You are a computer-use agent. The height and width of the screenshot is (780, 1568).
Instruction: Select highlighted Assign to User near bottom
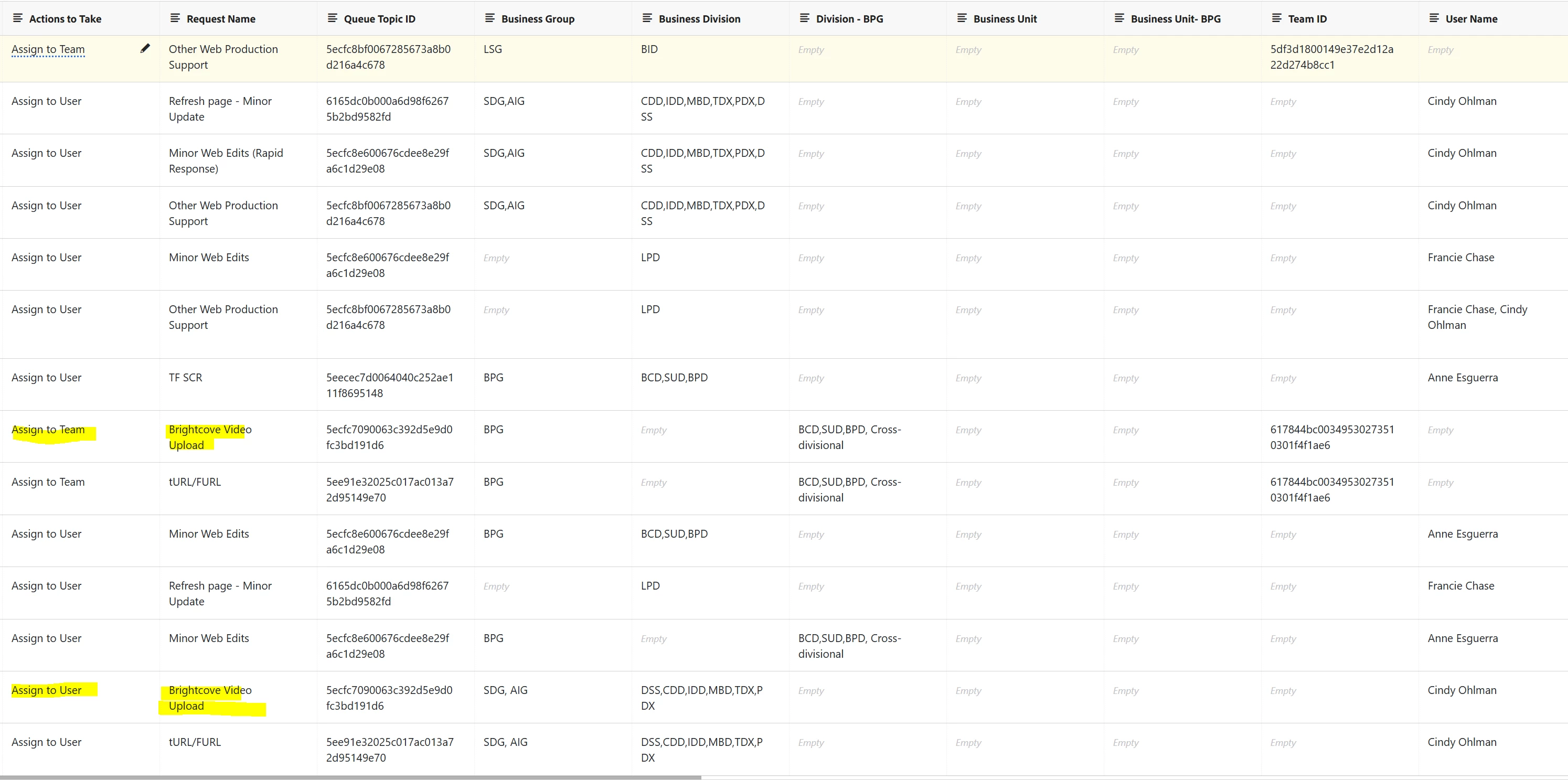47,690
